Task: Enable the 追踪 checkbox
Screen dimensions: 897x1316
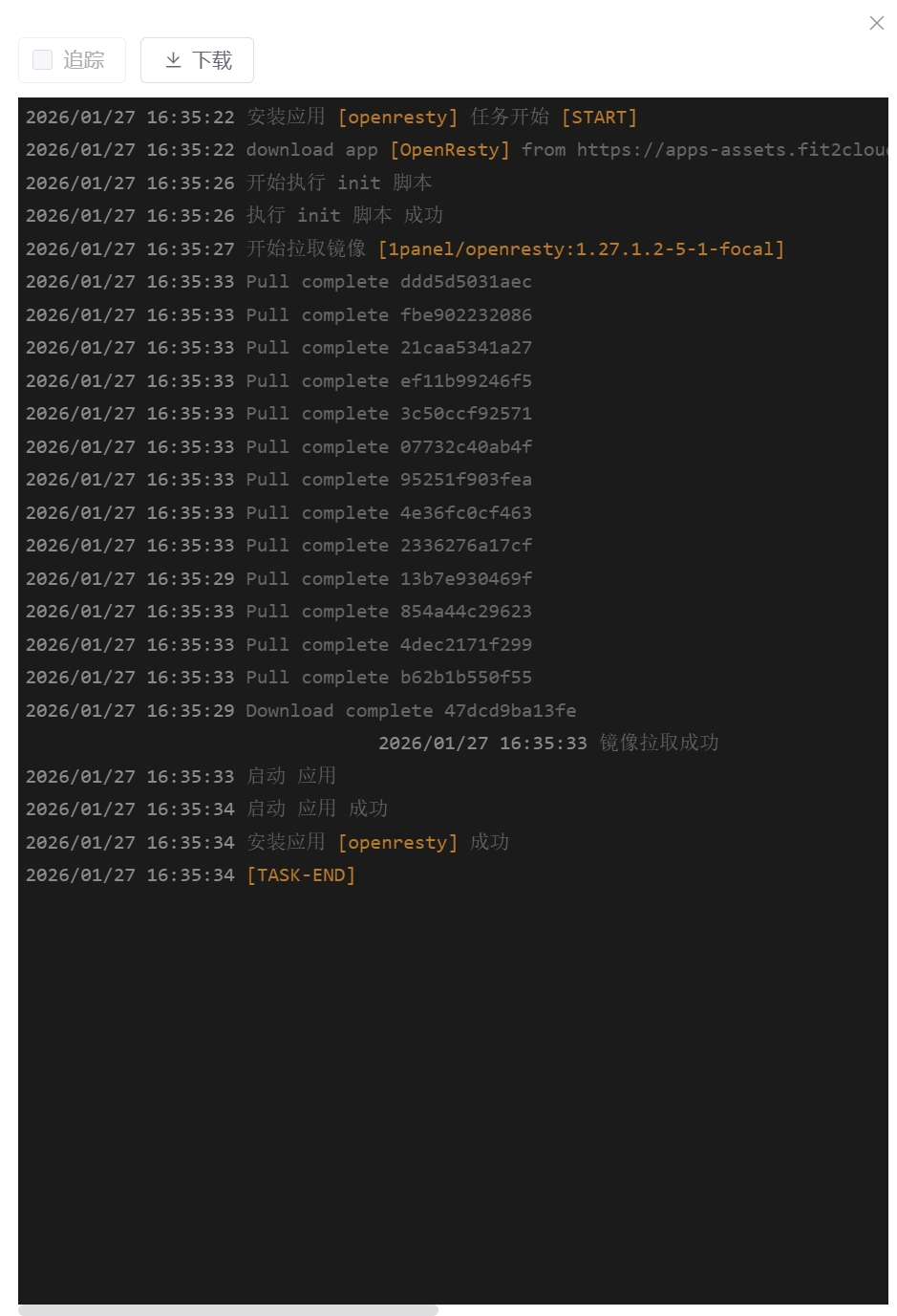Action: [x=43, y=60]
